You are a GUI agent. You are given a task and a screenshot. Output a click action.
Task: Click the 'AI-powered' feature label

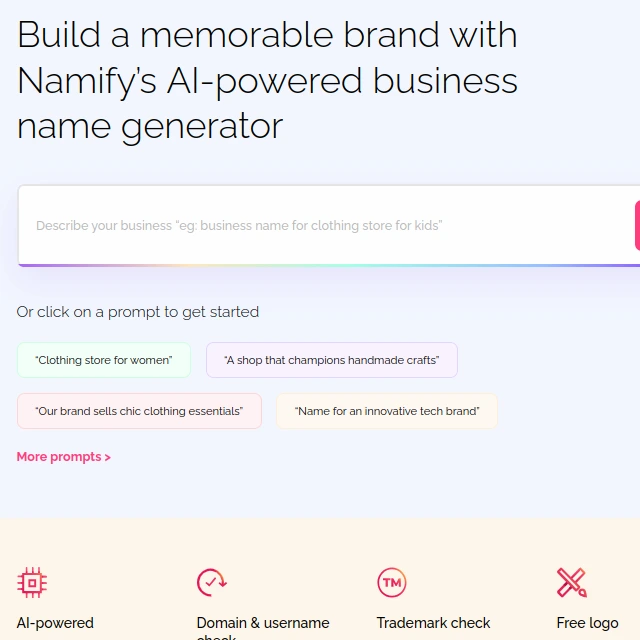55,623
